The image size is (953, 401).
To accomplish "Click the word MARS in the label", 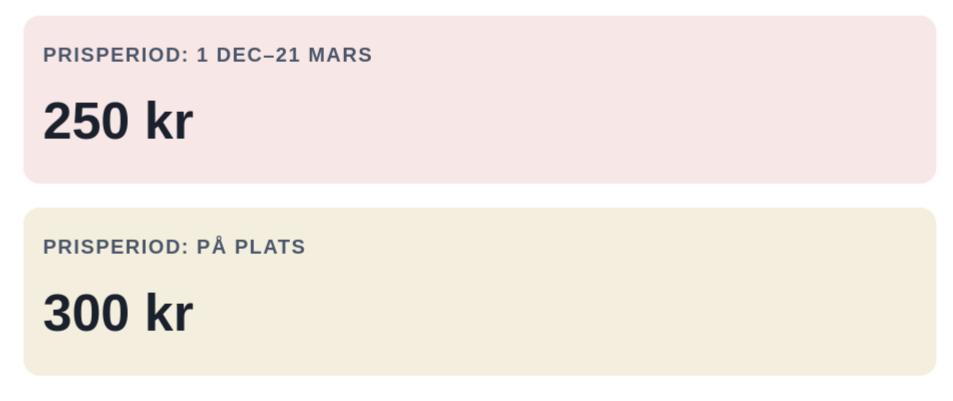I will 340,55.
